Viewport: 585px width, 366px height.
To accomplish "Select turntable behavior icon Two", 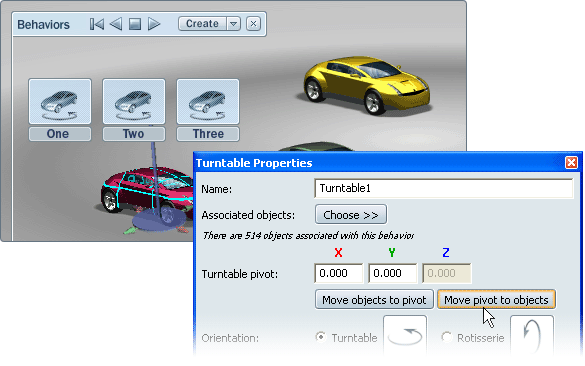I will click(134, 101).
